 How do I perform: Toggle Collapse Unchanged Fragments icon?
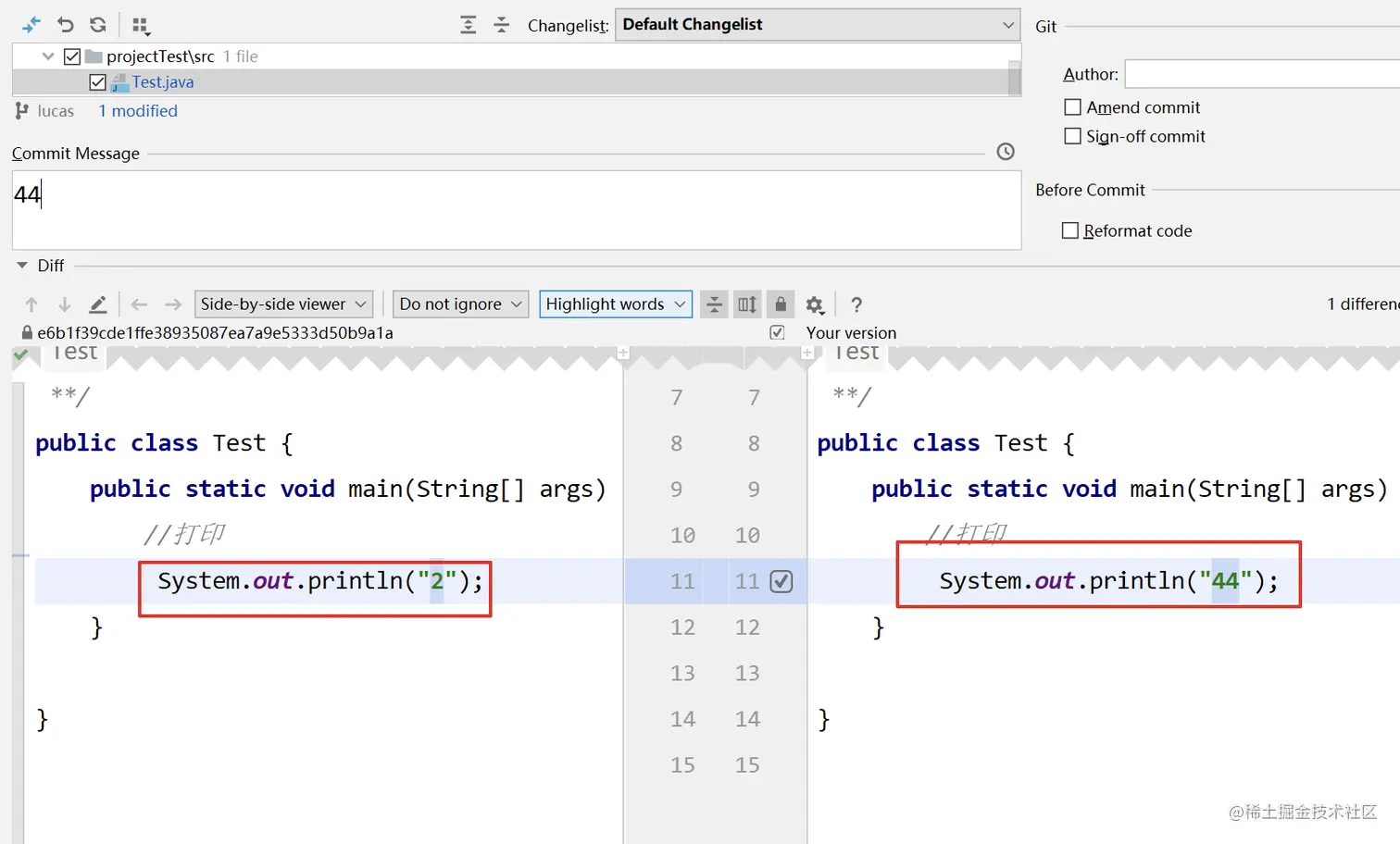click(714, 304)
